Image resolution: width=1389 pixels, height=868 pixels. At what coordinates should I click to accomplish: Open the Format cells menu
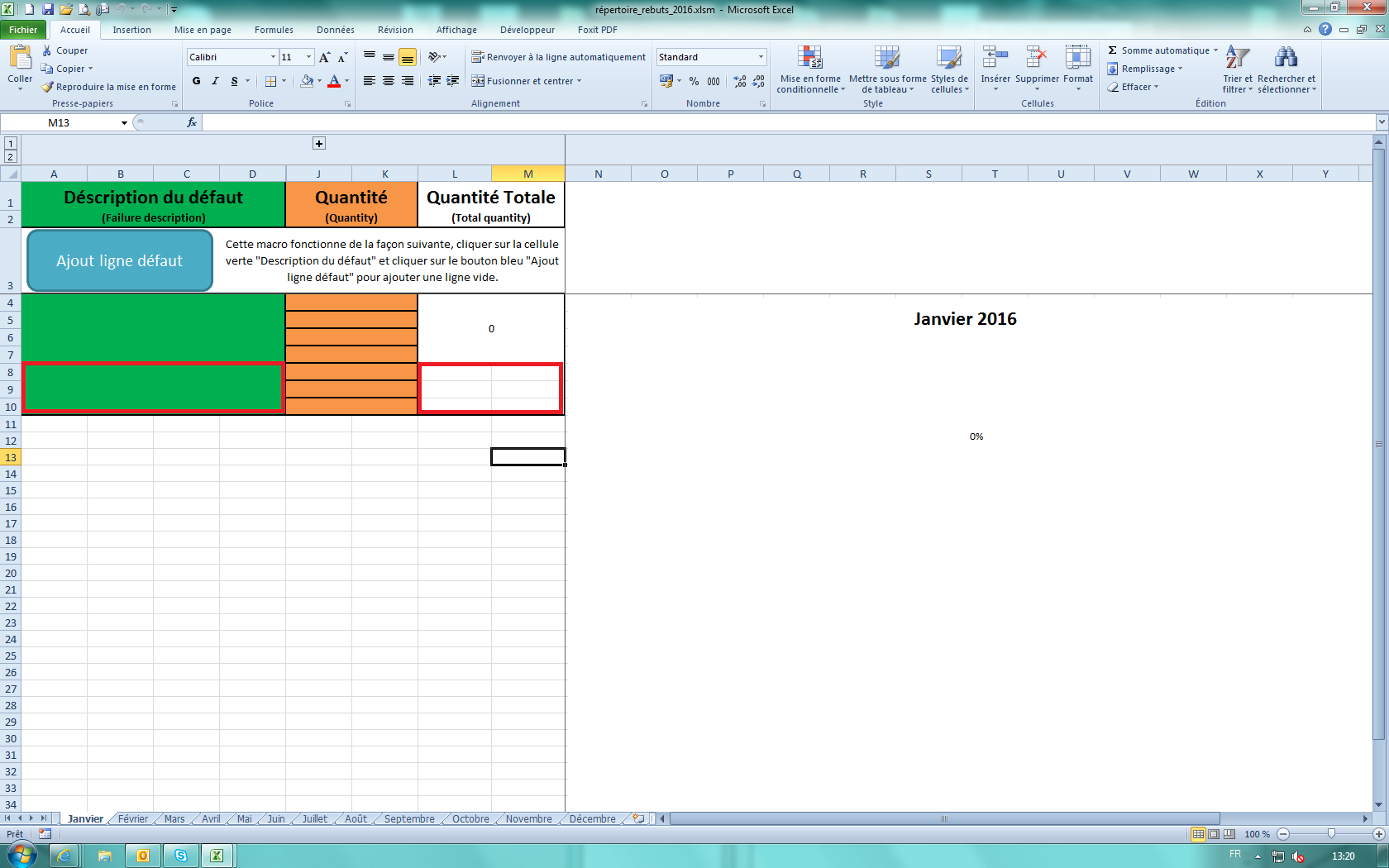[x=1078, y=69]
